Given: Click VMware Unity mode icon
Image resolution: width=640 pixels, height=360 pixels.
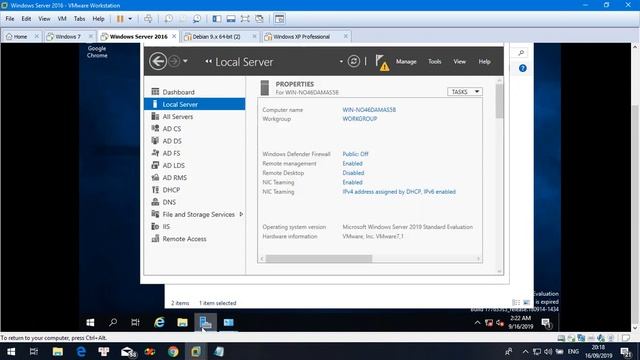Looking at the screenshot, I should point(259,19).
